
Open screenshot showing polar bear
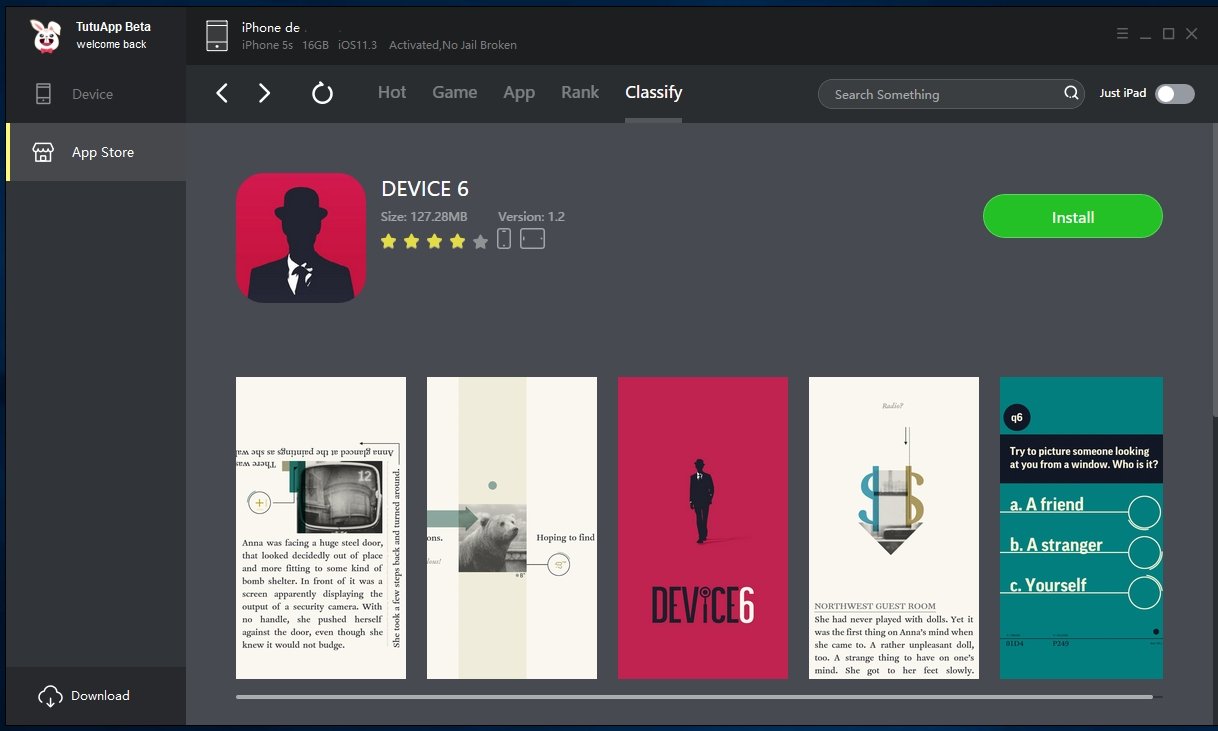pos(512,528)
